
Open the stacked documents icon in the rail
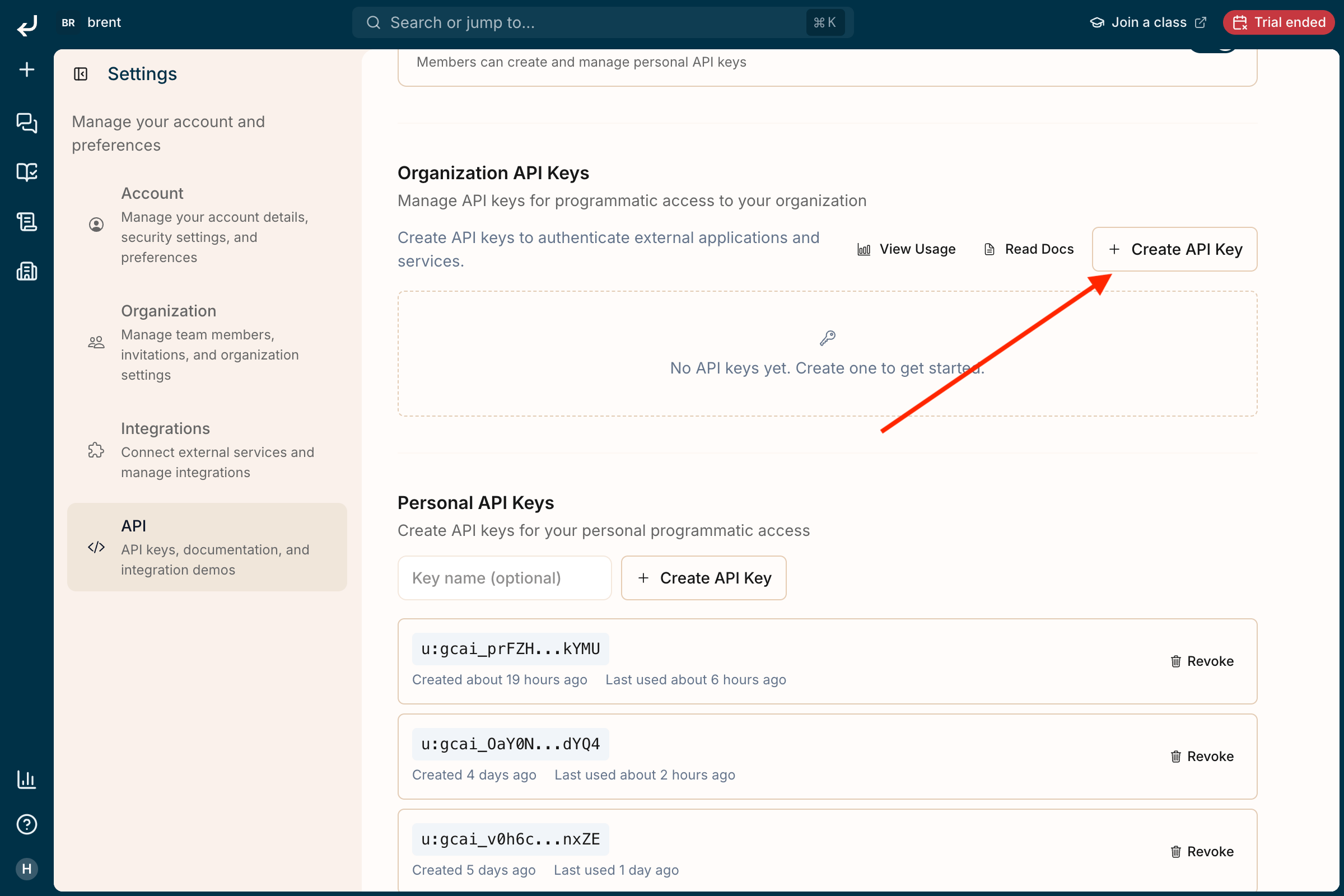tap(27, 222)
